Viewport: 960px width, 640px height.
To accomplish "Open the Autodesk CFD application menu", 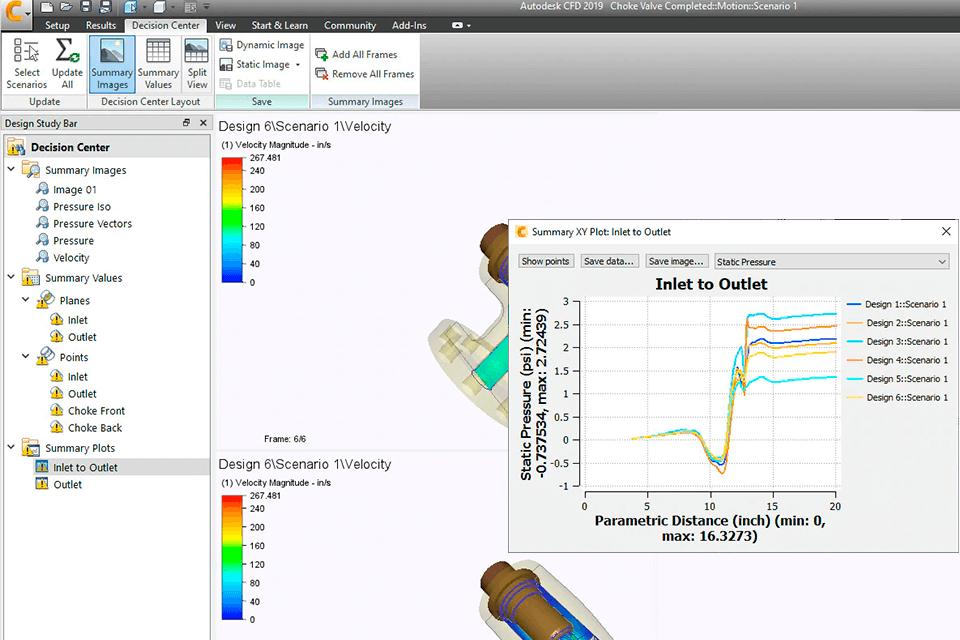I will tap(15, 12).
